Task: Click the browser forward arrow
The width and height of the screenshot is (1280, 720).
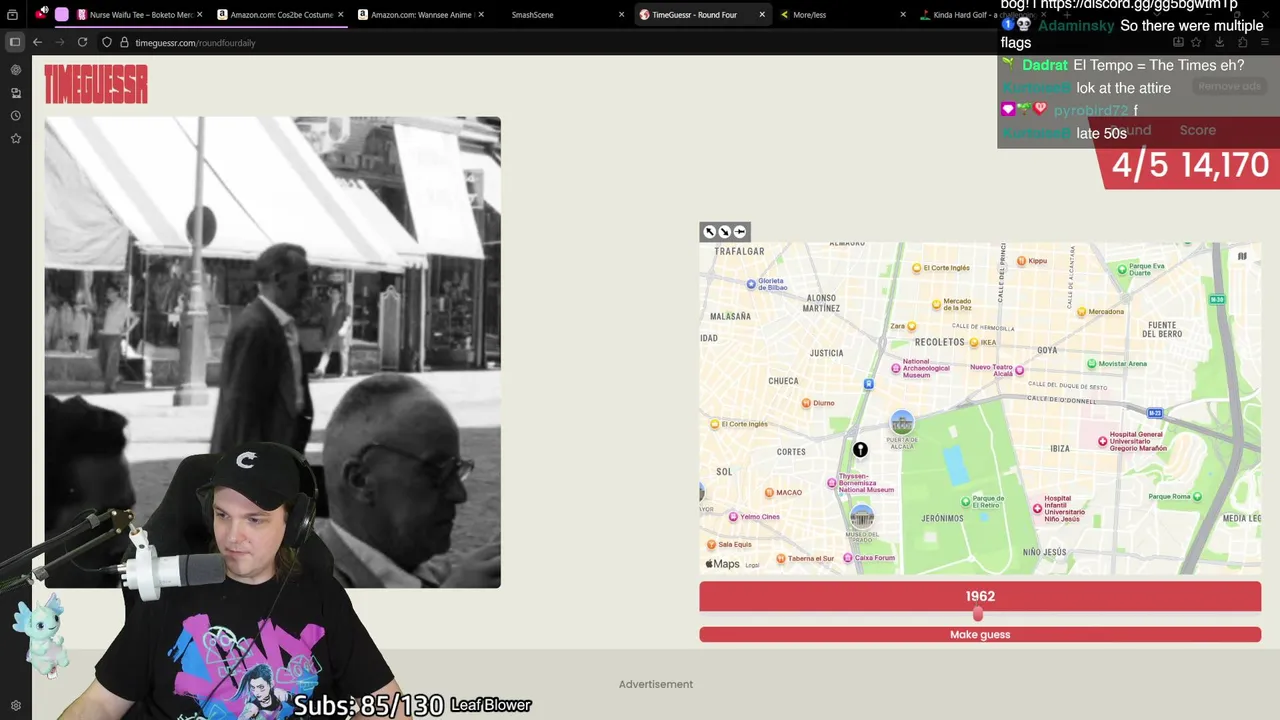Action: click(59, 42)
